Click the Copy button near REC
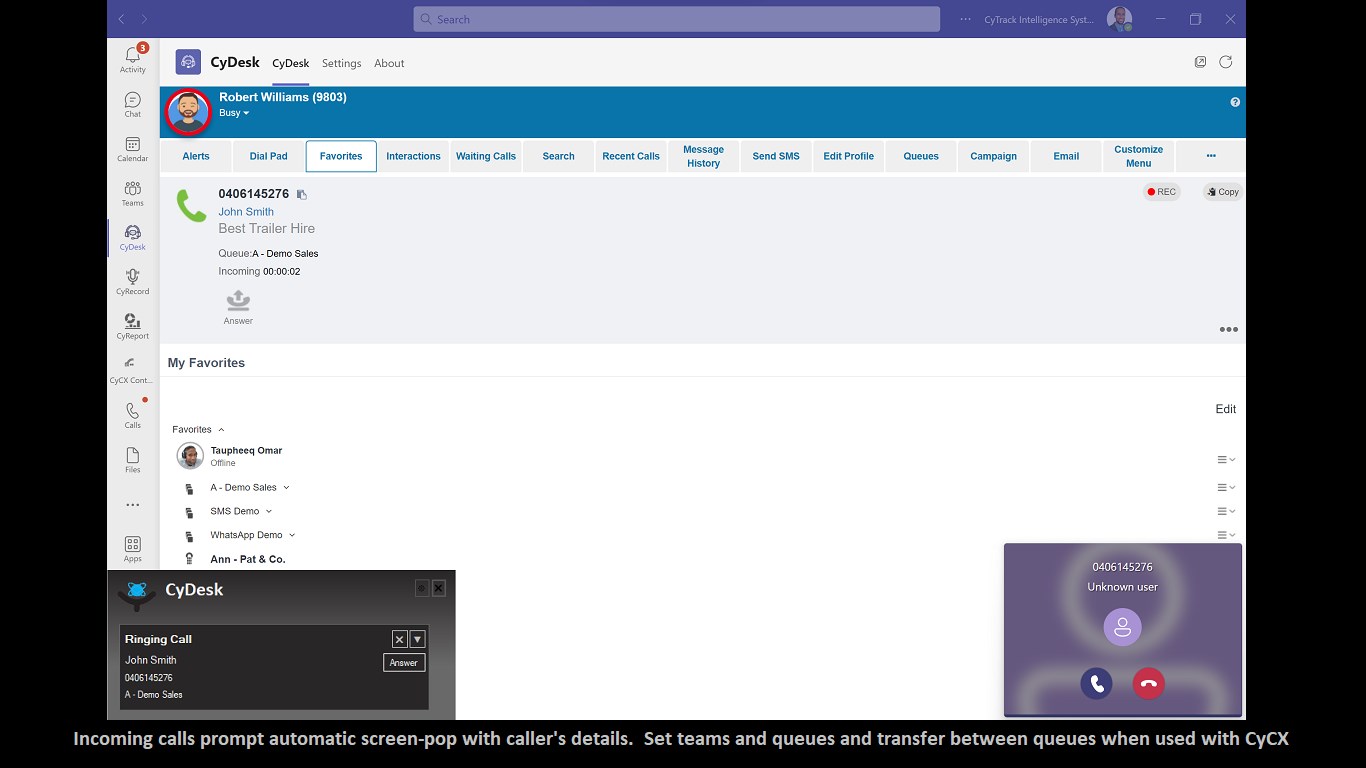Screen dimensions: 1366x768 click(1222, 192)
